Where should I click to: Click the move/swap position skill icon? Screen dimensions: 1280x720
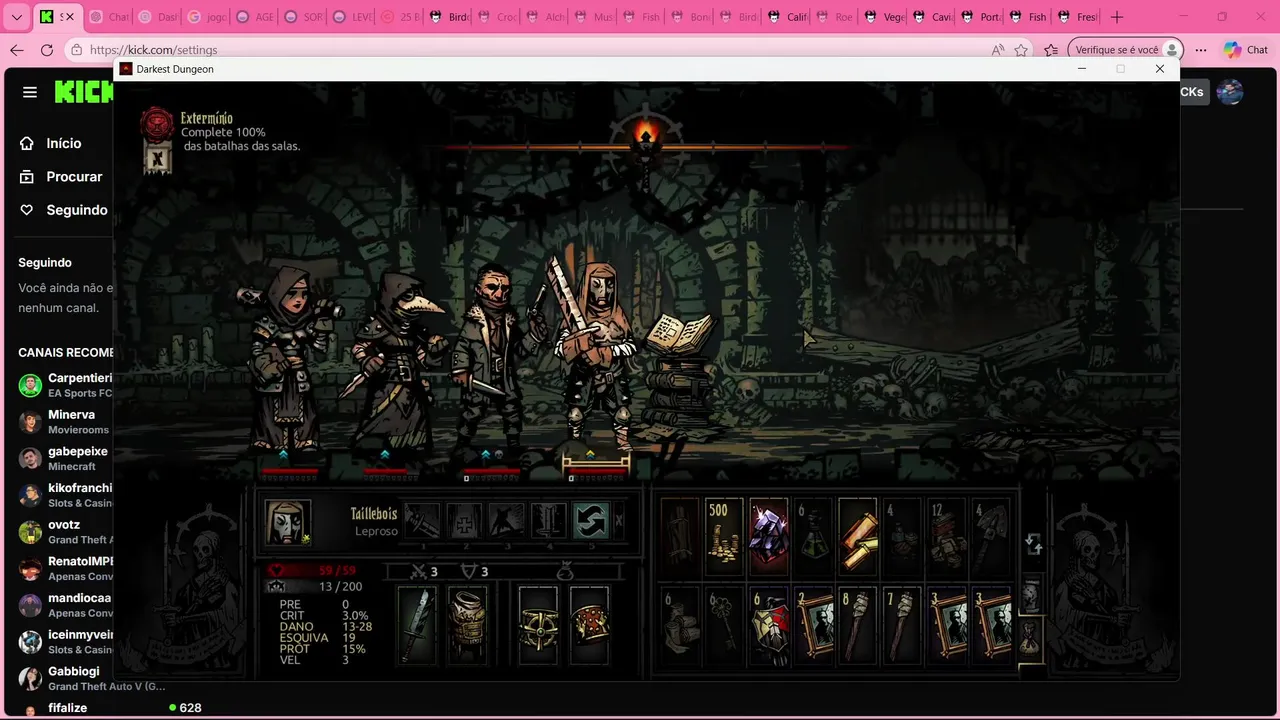[591, 521]
